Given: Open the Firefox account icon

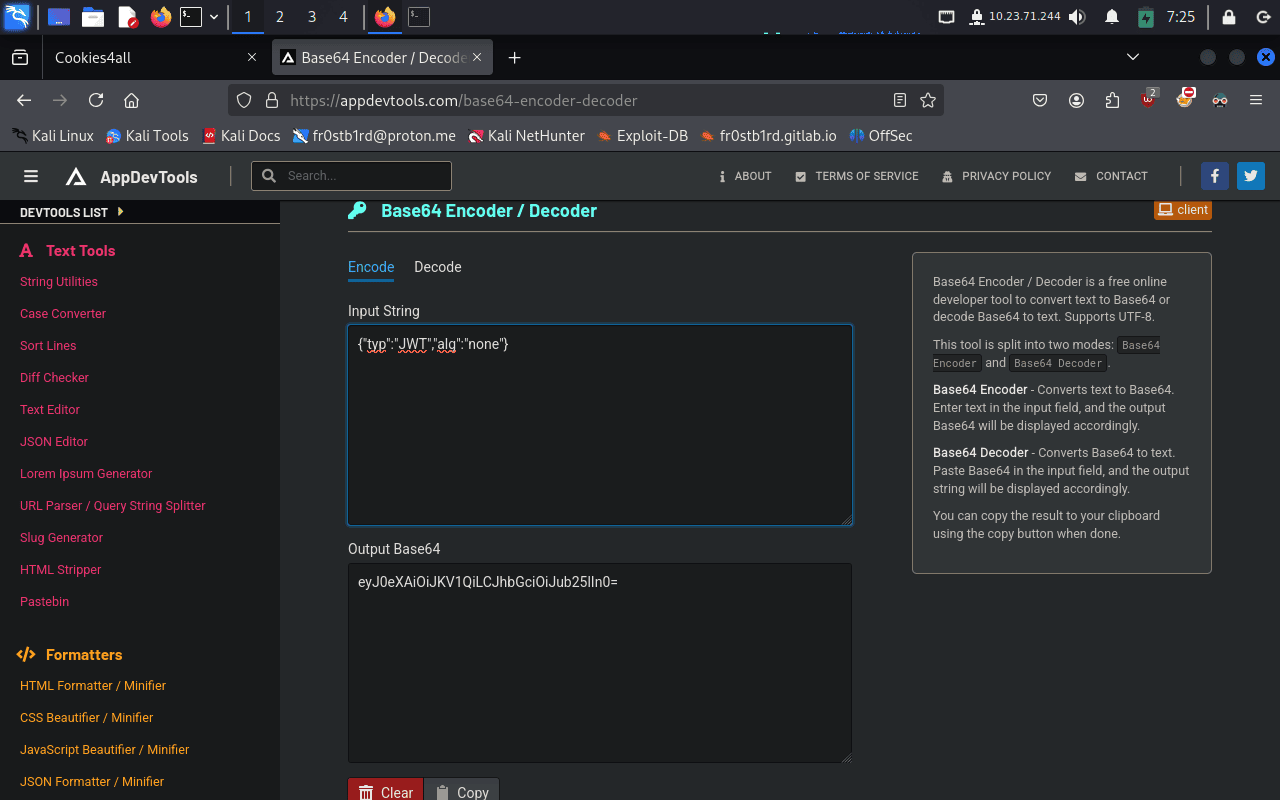Looking at the screenshot, I should tap(1076, 100).
